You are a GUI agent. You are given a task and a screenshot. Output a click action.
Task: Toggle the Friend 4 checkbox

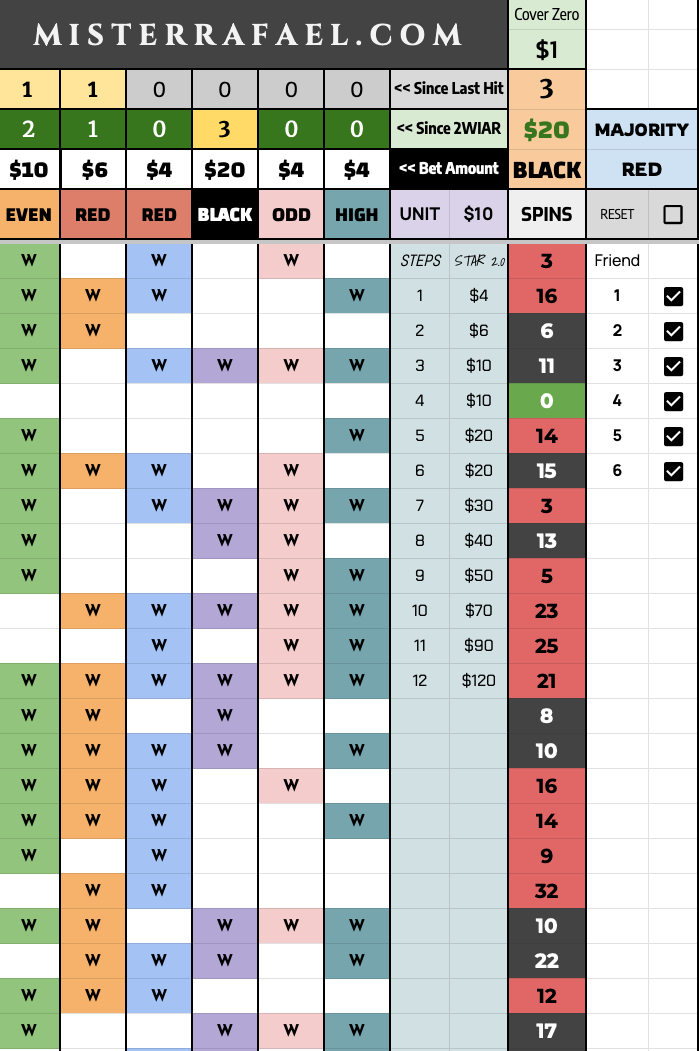[673, 401]
